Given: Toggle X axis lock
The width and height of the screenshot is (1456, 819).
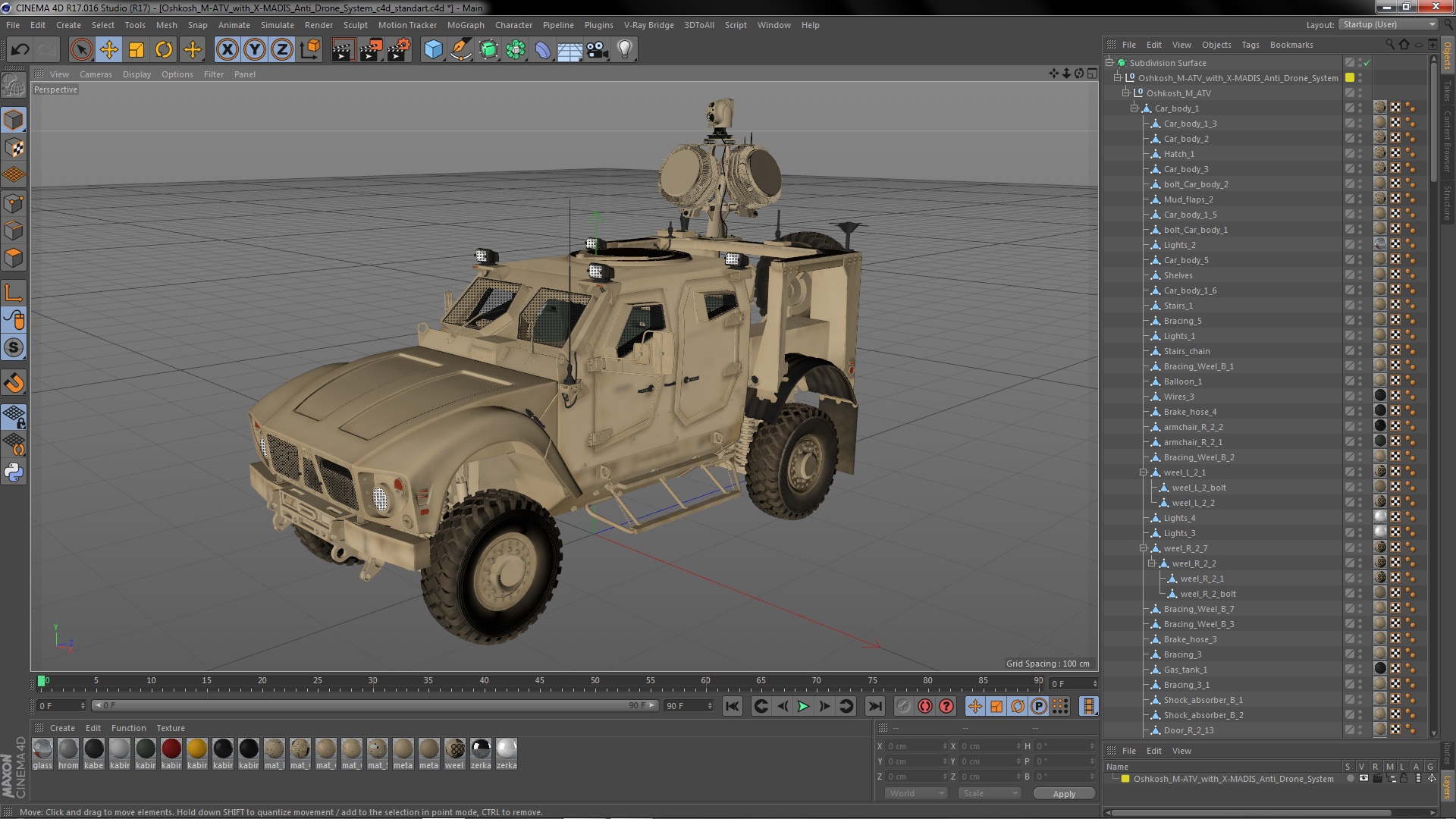Looking at the screenshot, I should (227, 50).
